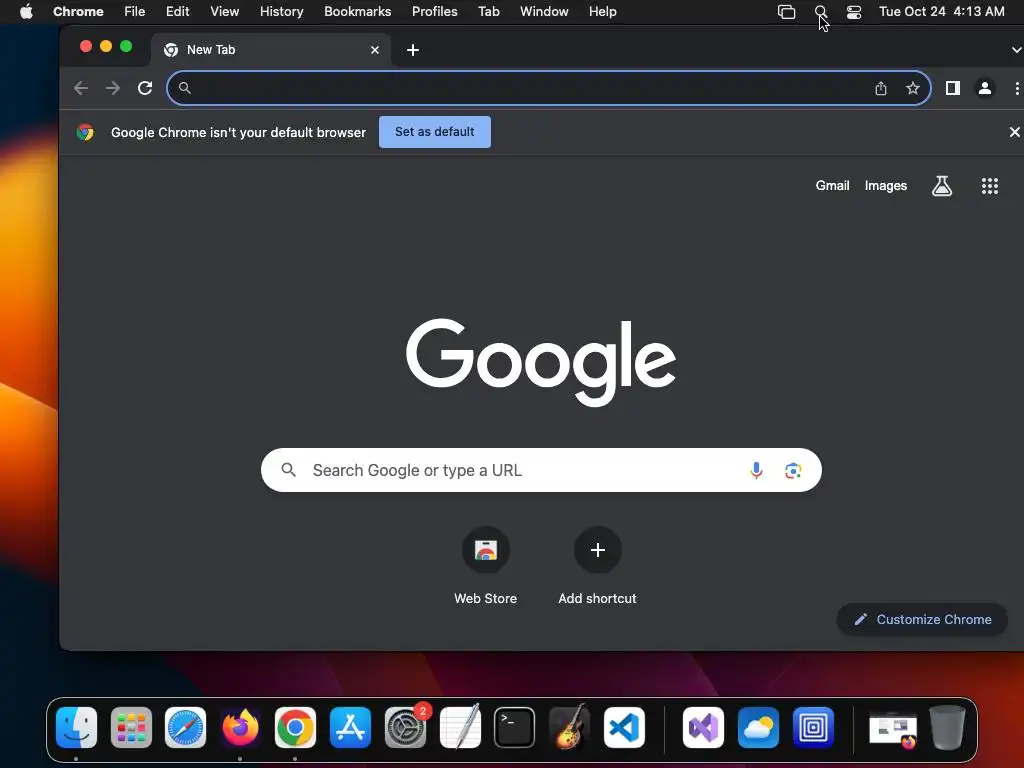This screenshot has height=768, width=1024.
Task: Open a new tab with plus button
Action: pos(413,50)
